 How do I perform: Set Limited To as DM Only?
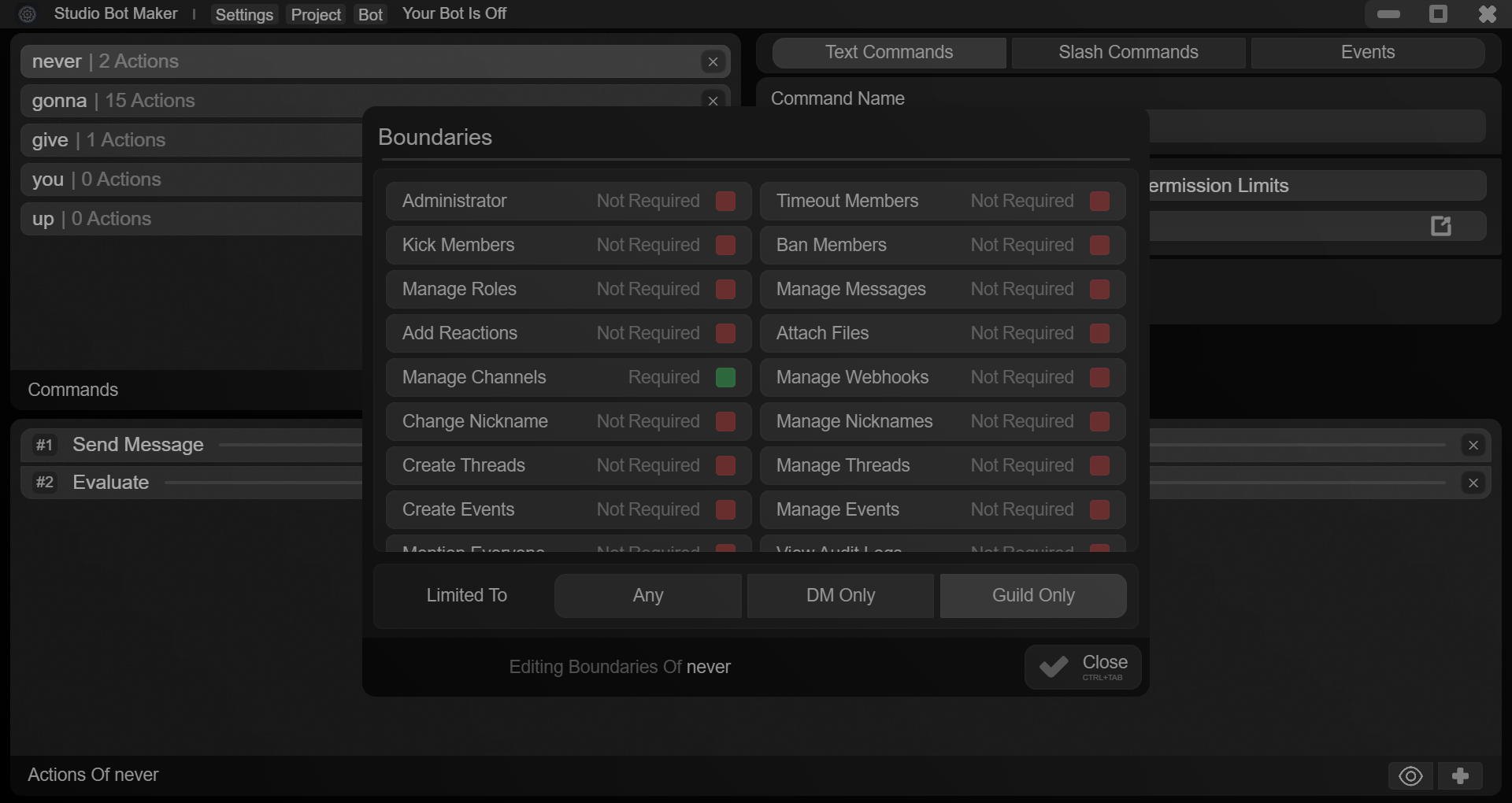click(x=839, y=595)
